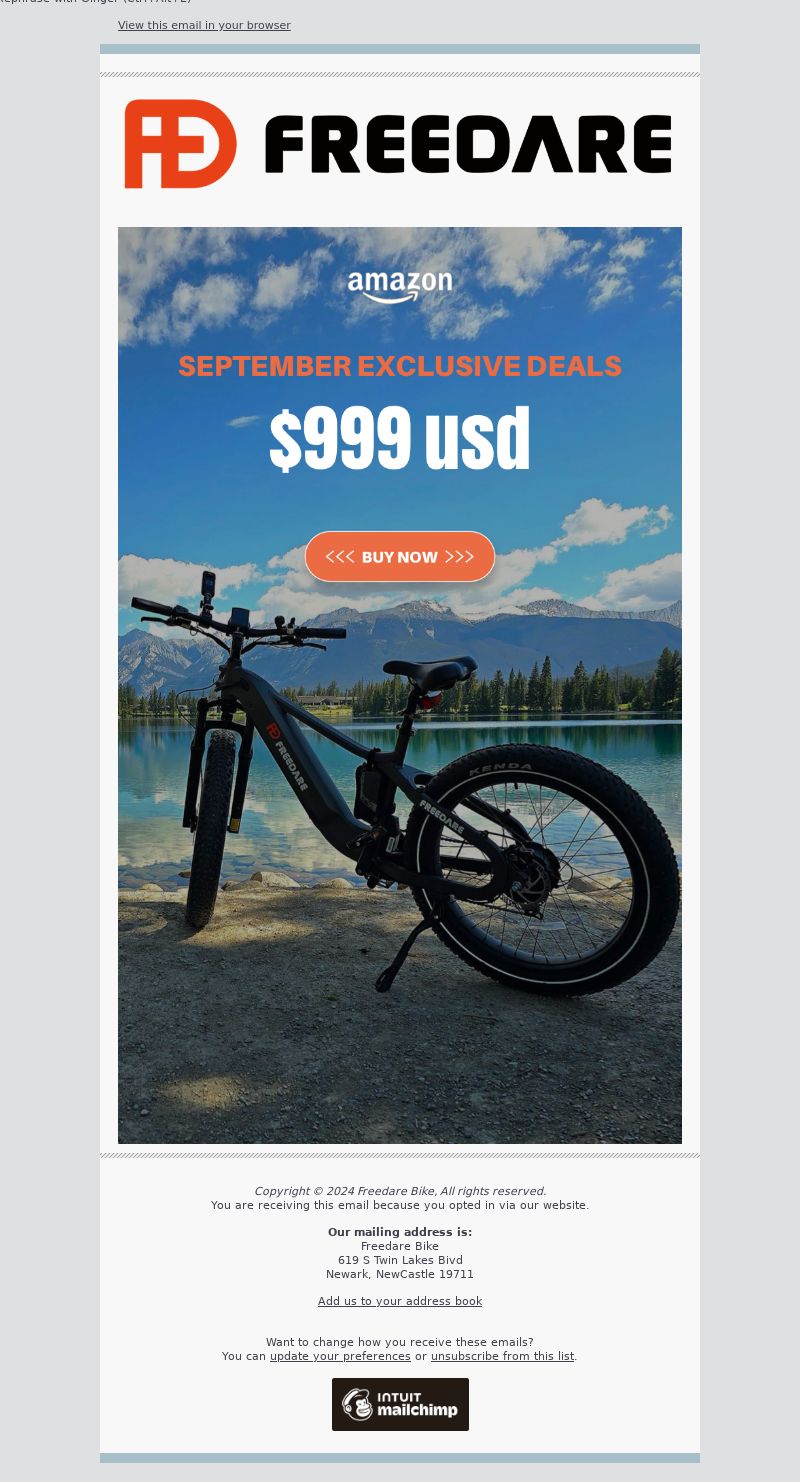The height and width of the screenshot is (1482, 800).
Task: Click the BUY NOW button
Action: click(x=400, y=557)
